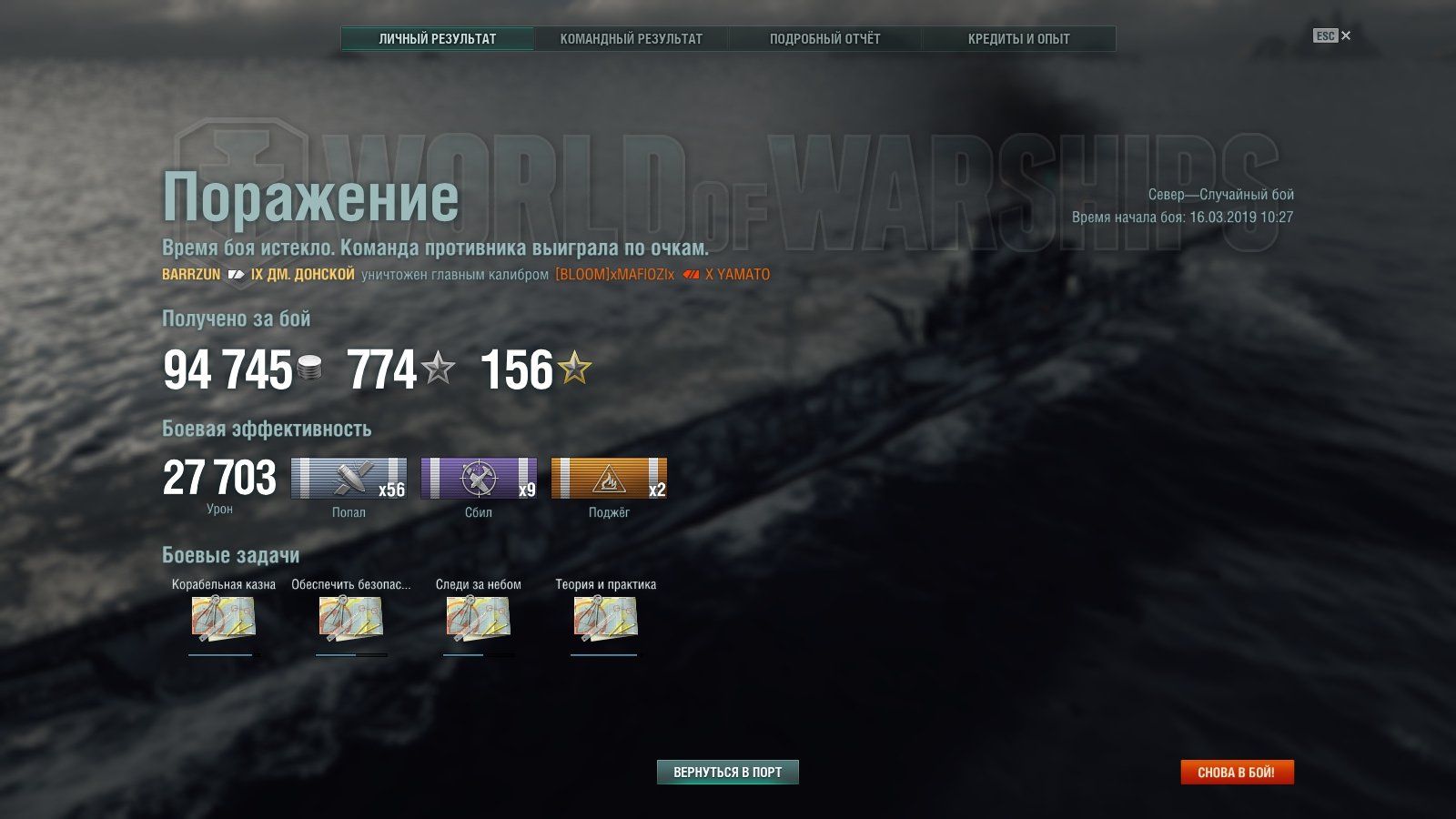Click the Вернуться в порт button

[x=728, y=772]
